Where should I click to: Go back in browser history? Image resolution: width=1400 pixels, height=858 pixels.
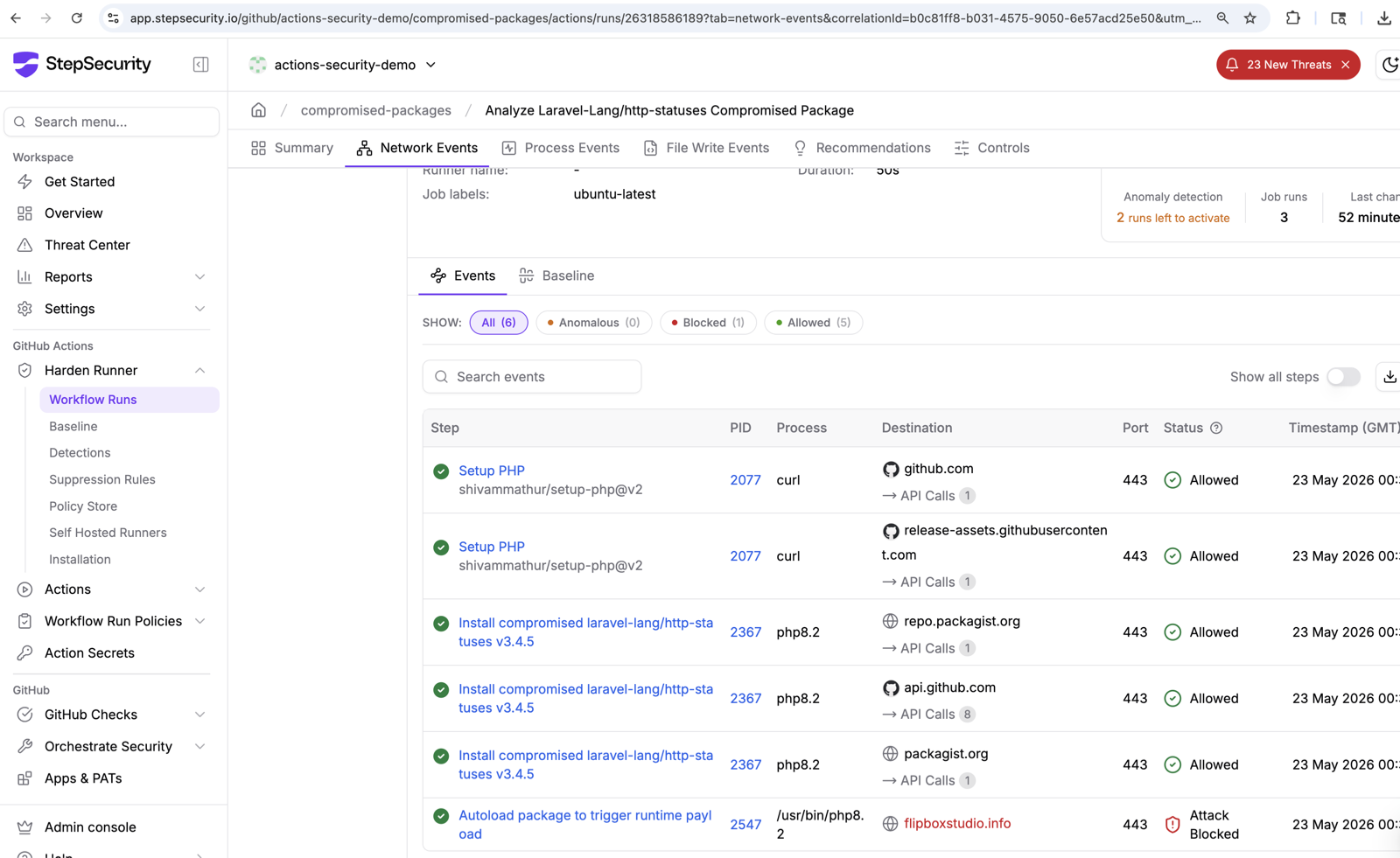click(17, 18)
